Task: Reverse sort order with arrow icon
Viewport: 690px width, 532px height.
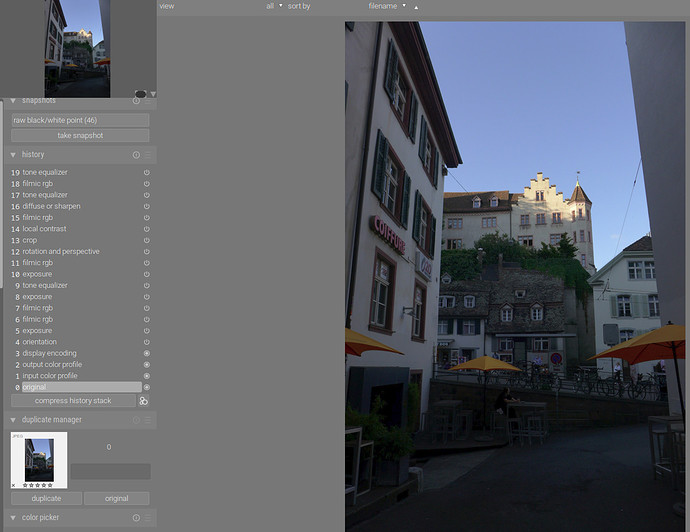Action: (416, 6)
